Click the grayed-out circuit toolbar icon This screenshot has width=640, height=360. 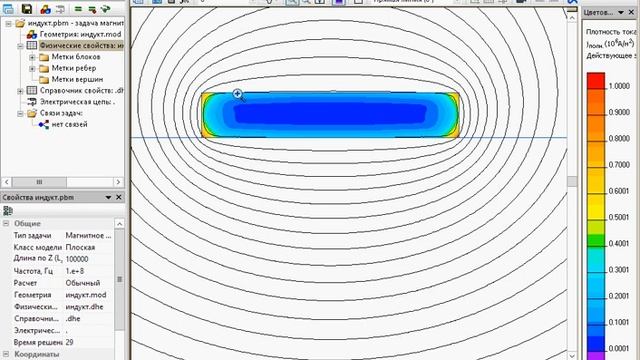pos(60,9)
